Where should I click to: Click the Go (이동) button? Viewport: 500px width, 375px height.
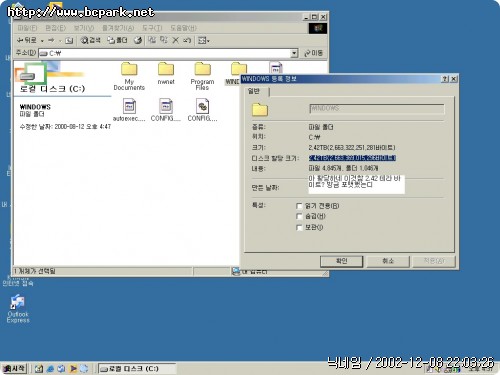click(x=313, y=53)
